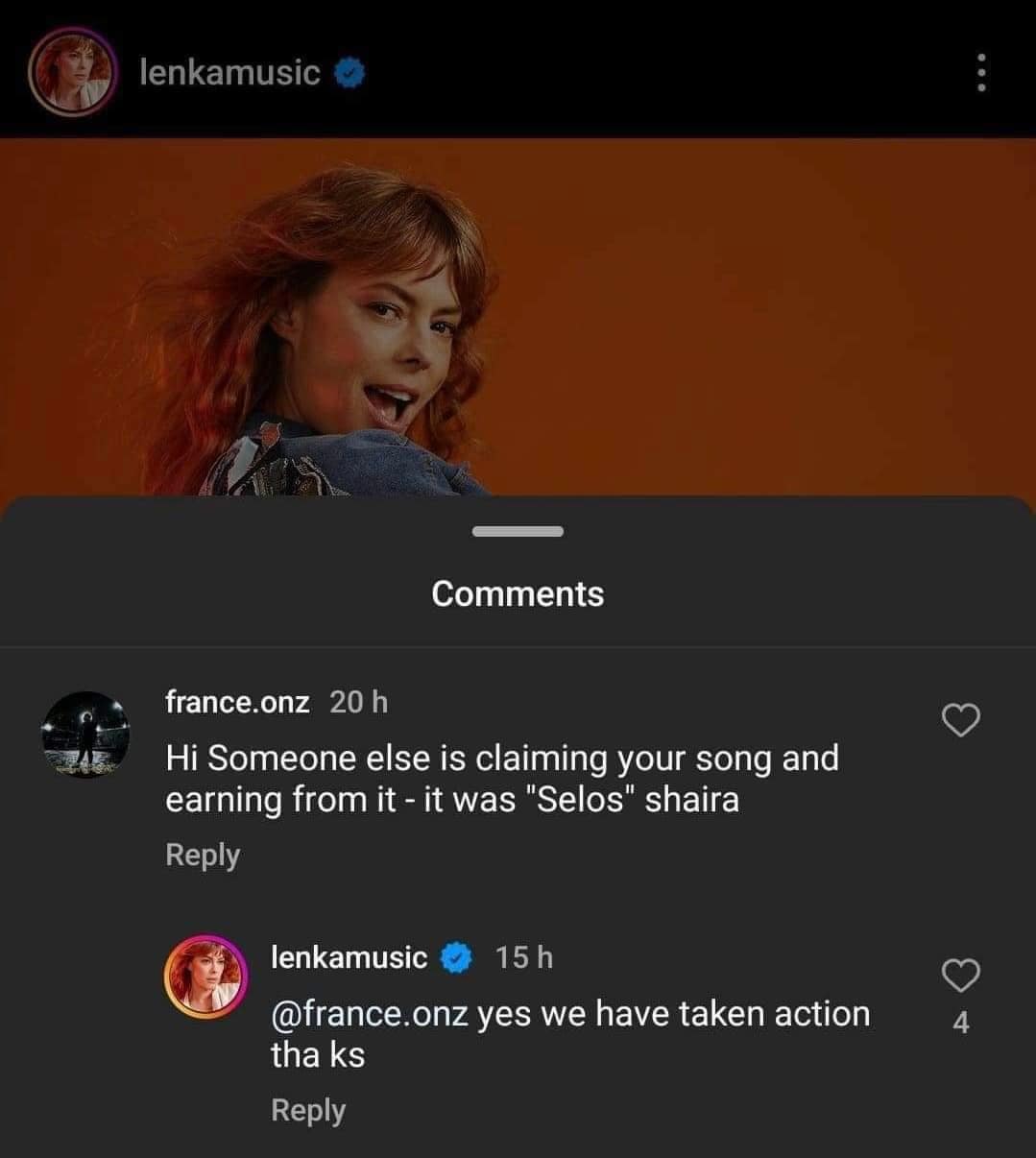Reply to france.onz's comment
The height and width of the screenshot is (1158, 1036).
coord(203,855)
